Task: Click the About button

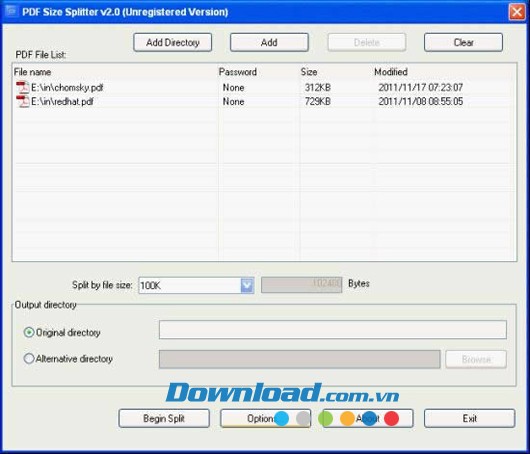Action: (368, 419)
